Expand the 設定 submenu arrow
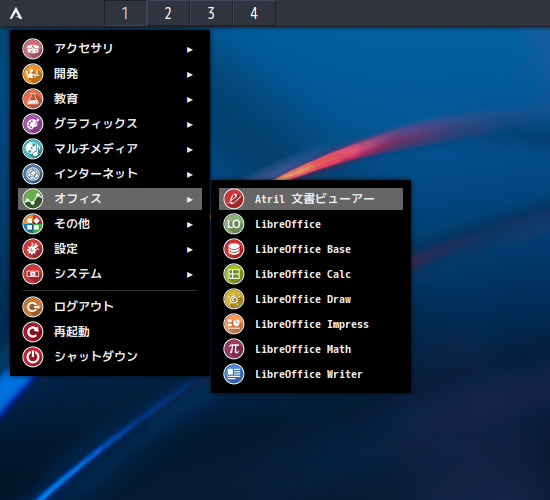The image size is (550, 500). coord(189,250)
